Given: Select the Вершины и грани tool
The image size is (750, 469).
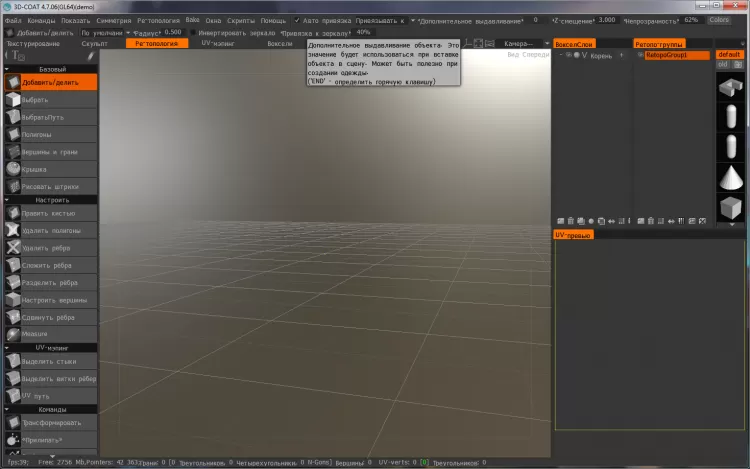Looking at the screenshot, I should tap(51, 152).
